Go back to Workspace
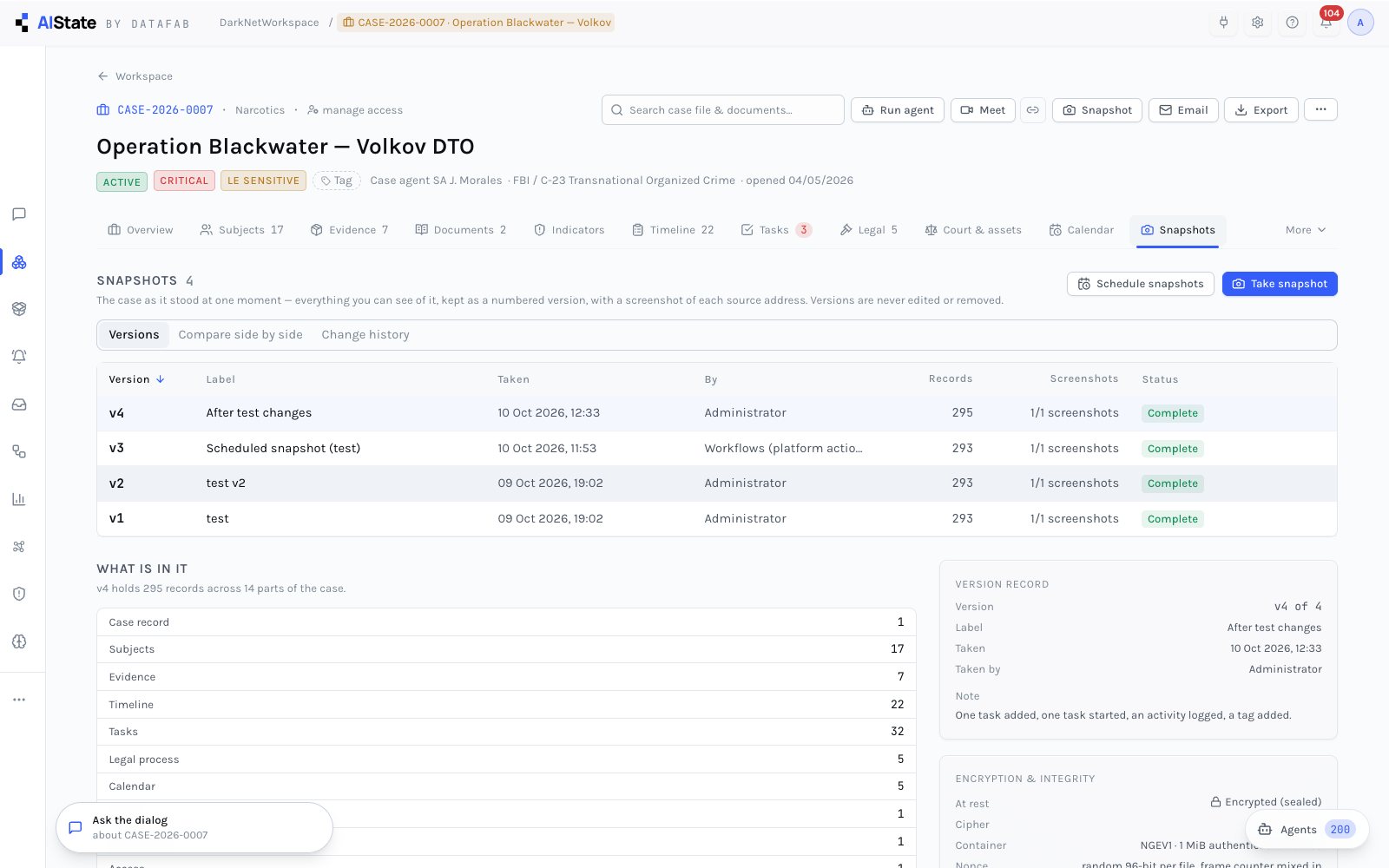This screenshot has width=1389, height=868. point(135,76)
